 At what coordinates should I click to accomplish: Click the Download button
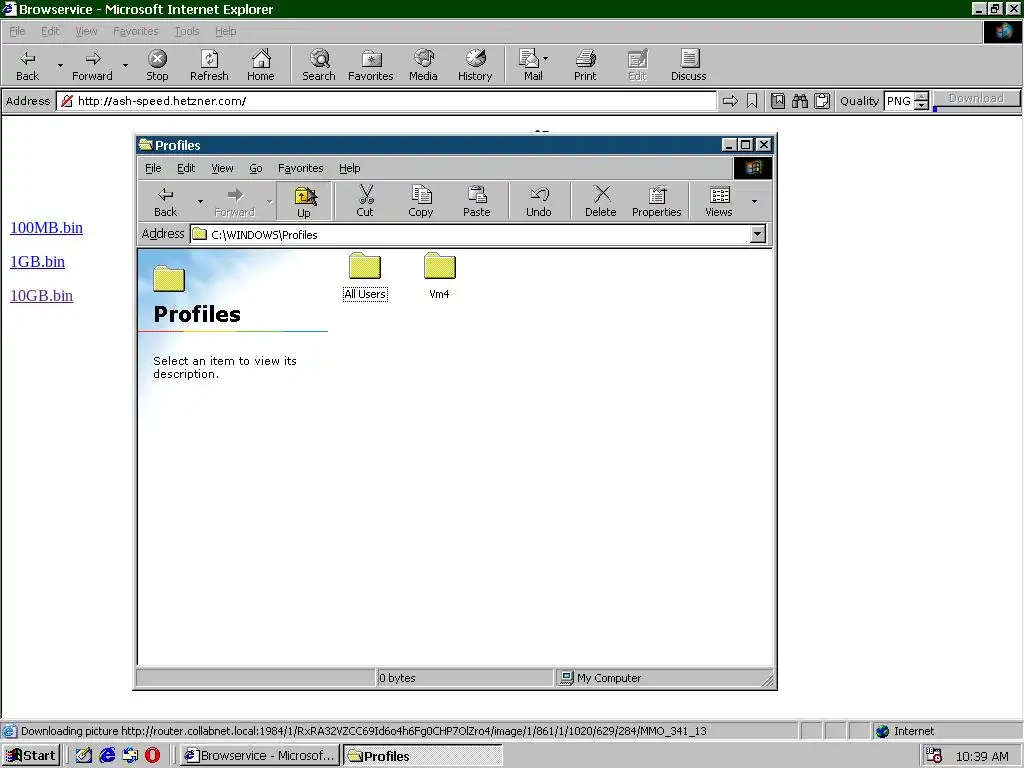point(976,99)
